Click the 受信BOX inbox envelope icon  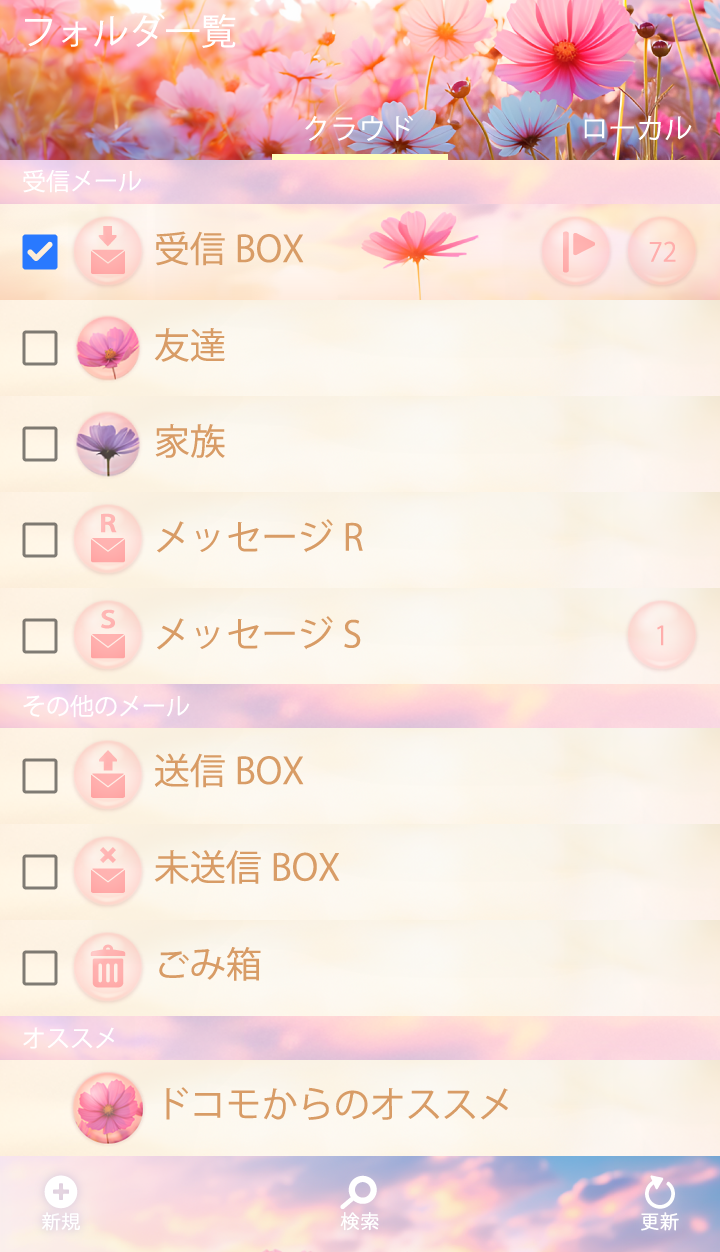108,252
